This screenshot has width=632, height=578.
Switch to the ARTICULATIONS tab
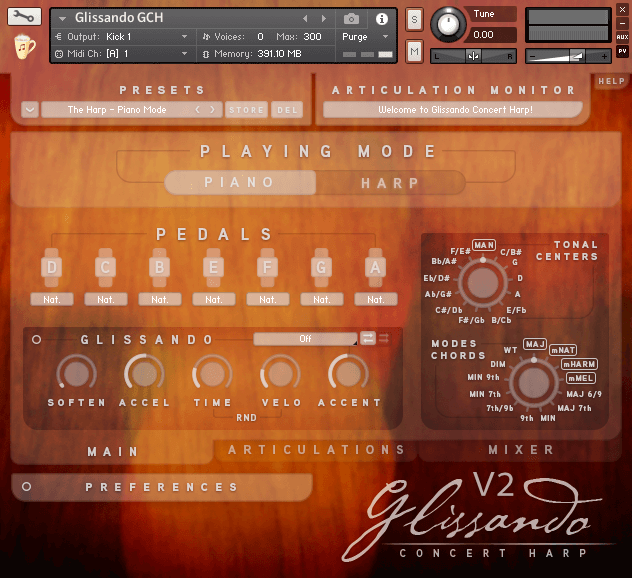316,450
